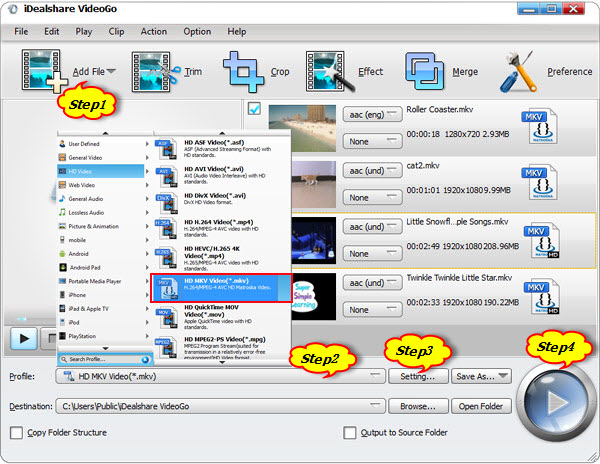The image size is (600, 464).
Task: Select HD HEVC/H.265 4K Video format
Action: (x=222, y=258)
